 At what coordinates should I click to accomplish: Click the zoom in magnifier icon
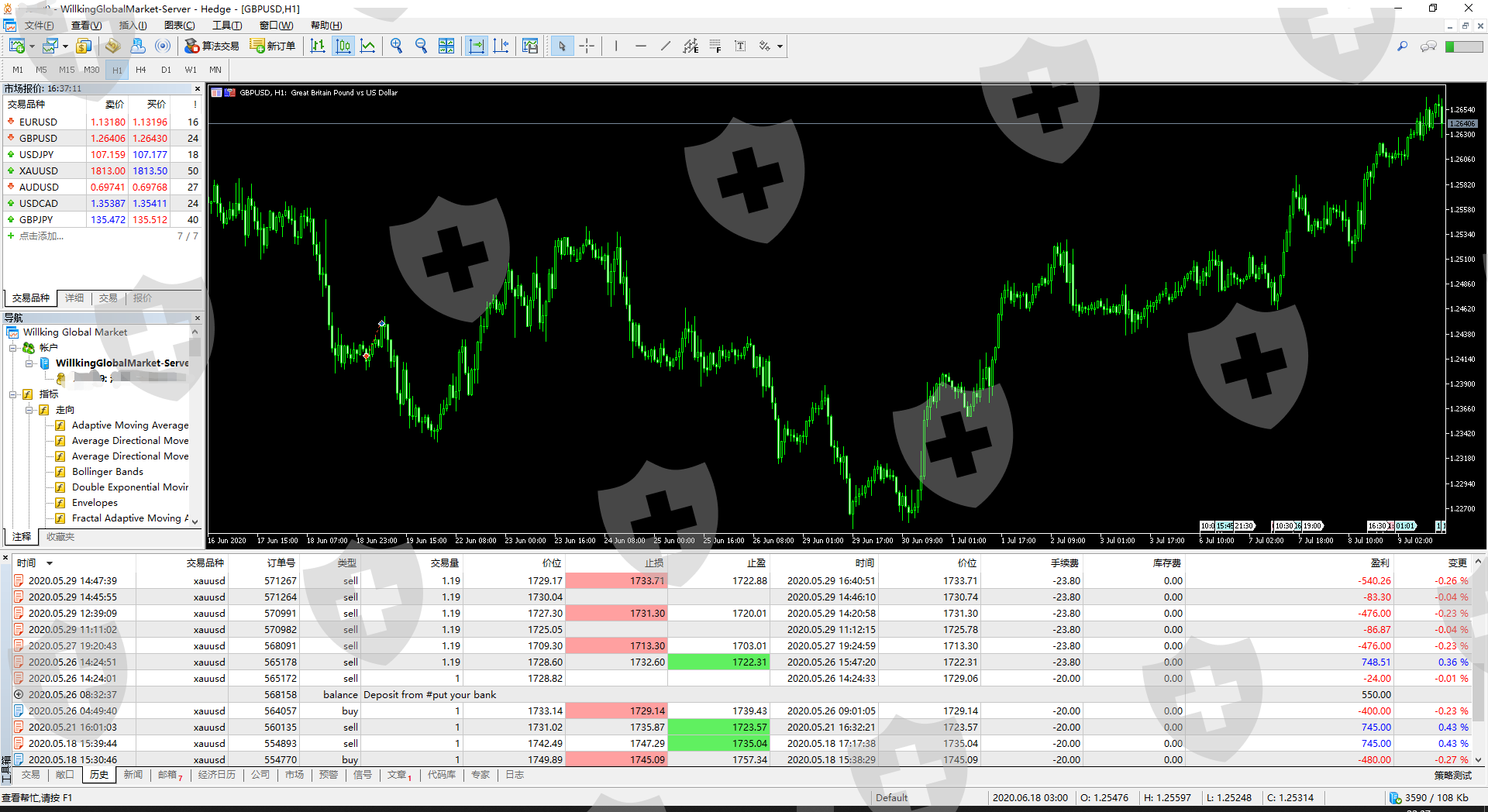click(396, 46)
